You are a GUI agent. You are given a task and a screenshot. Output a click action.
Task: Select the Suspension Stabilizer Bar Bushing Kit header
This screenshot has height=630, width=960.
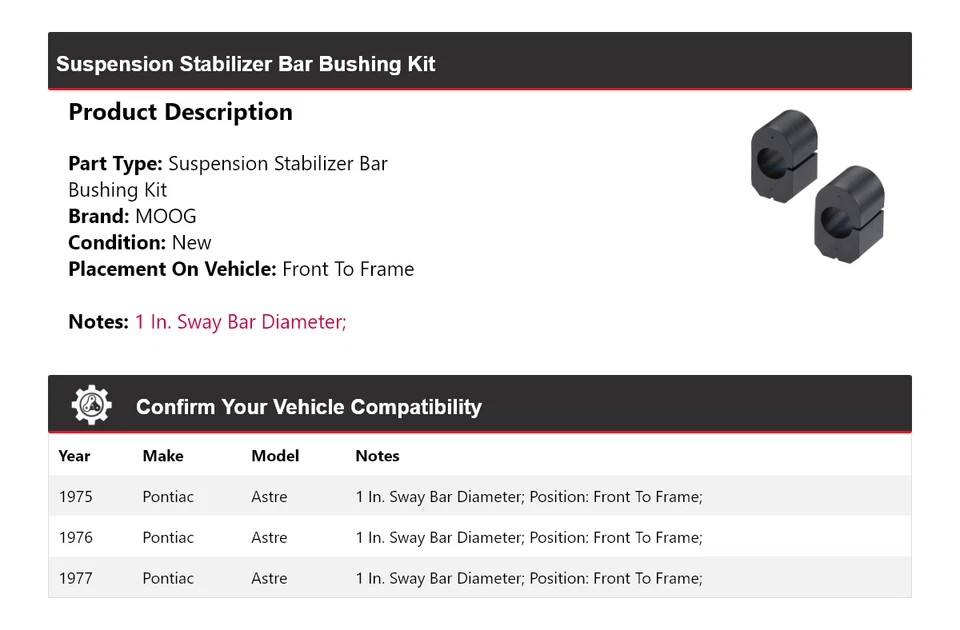pyautogui.click(x=246, y=64)
